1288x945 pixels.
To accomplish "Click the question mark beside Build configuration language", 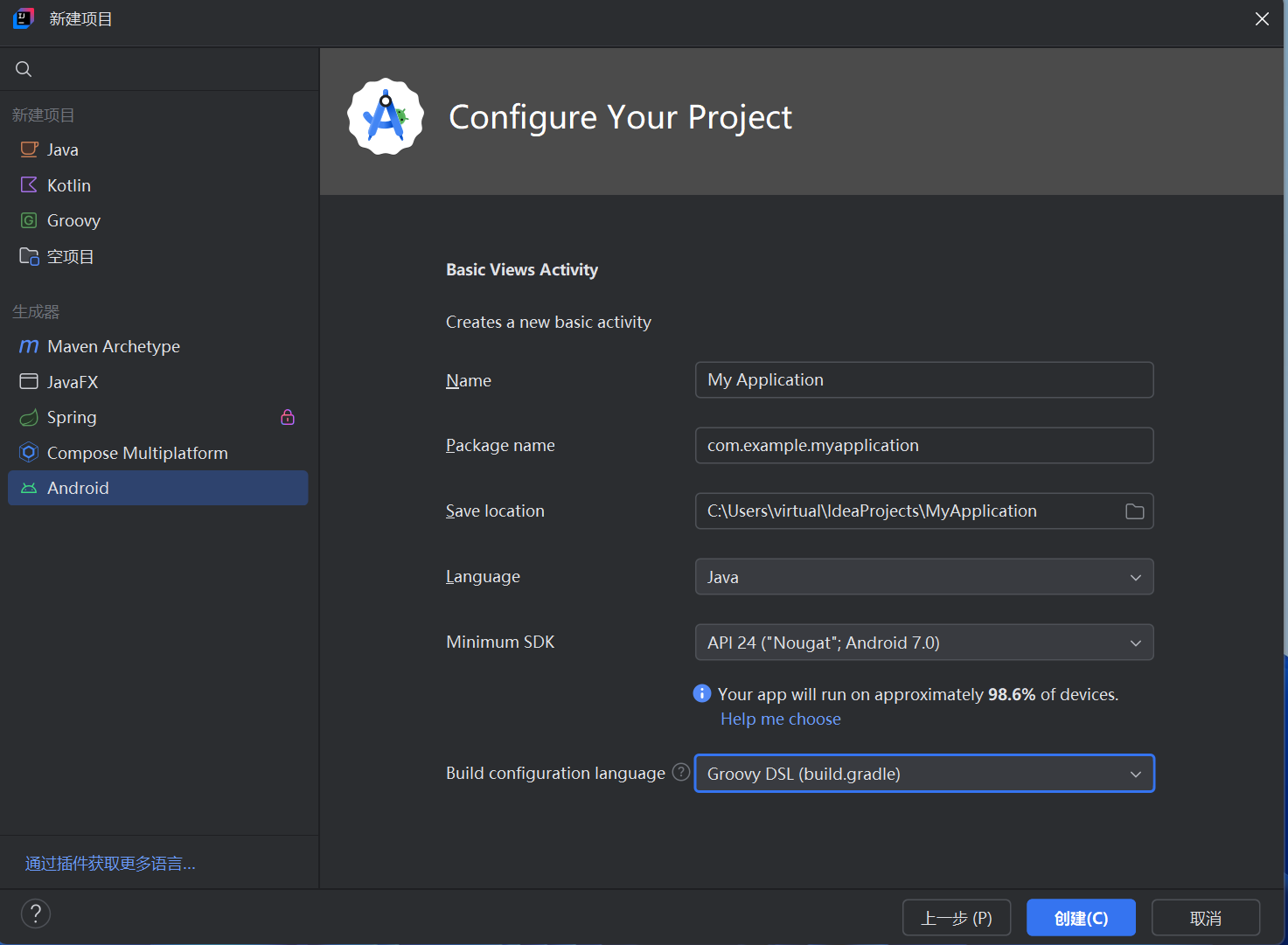I will [x=680, y=773].
